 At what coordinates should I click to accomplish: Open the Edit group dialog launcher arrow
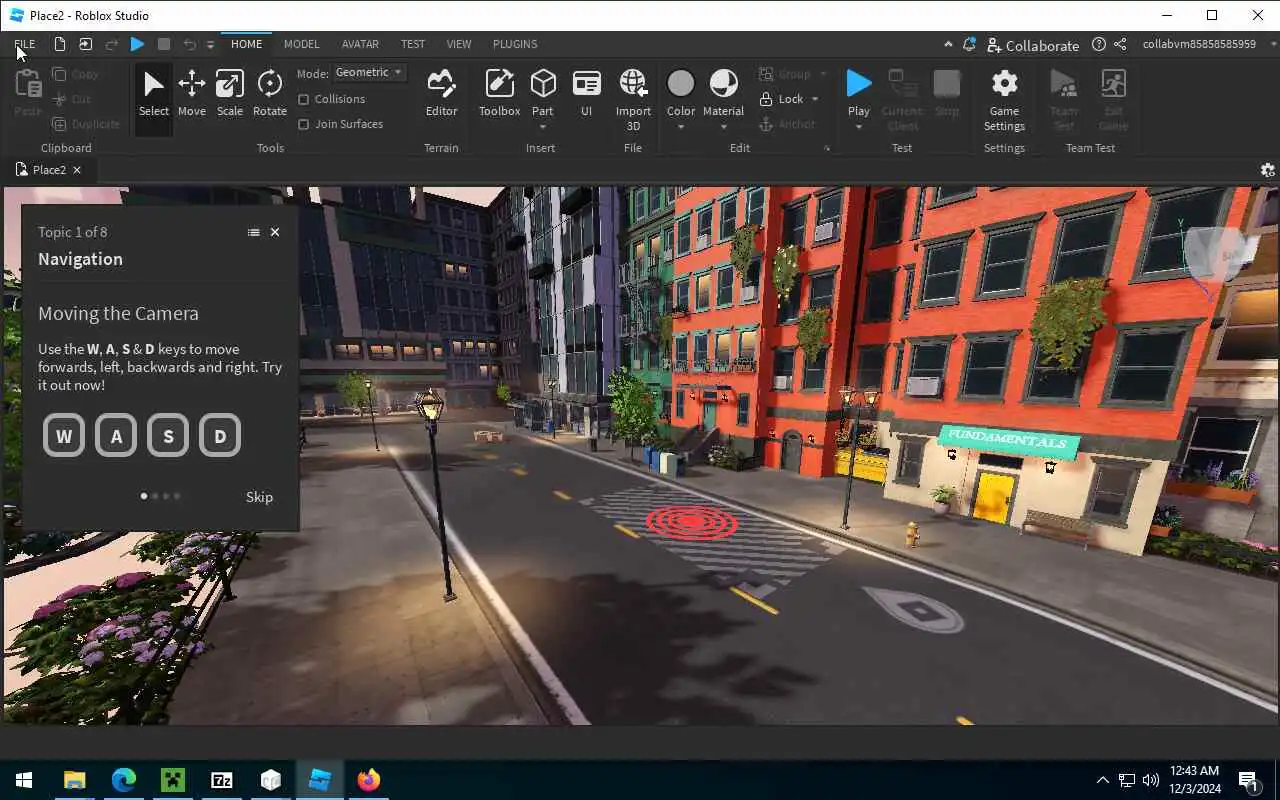click(827, 149)
